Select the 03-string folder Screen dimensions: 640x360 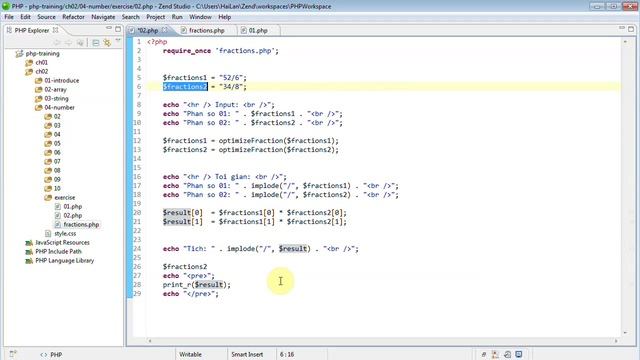pyautogui.click(x=56, y=98)
